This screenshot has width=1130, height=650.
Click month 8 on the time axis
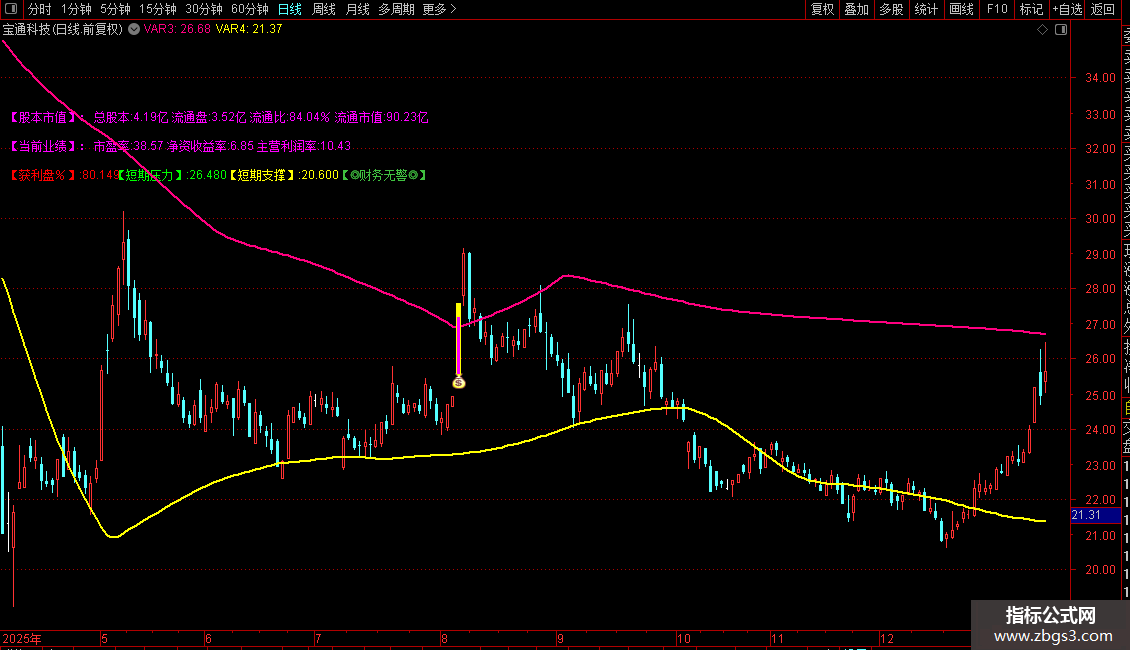pyautogui.click(x=444, y=638)
